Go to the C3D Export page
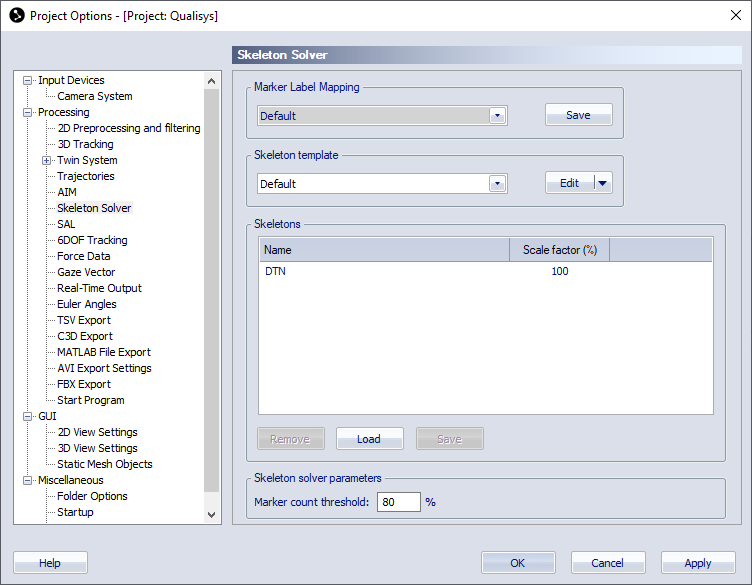This screenshot has width=752, height=585. pos(85,336)
